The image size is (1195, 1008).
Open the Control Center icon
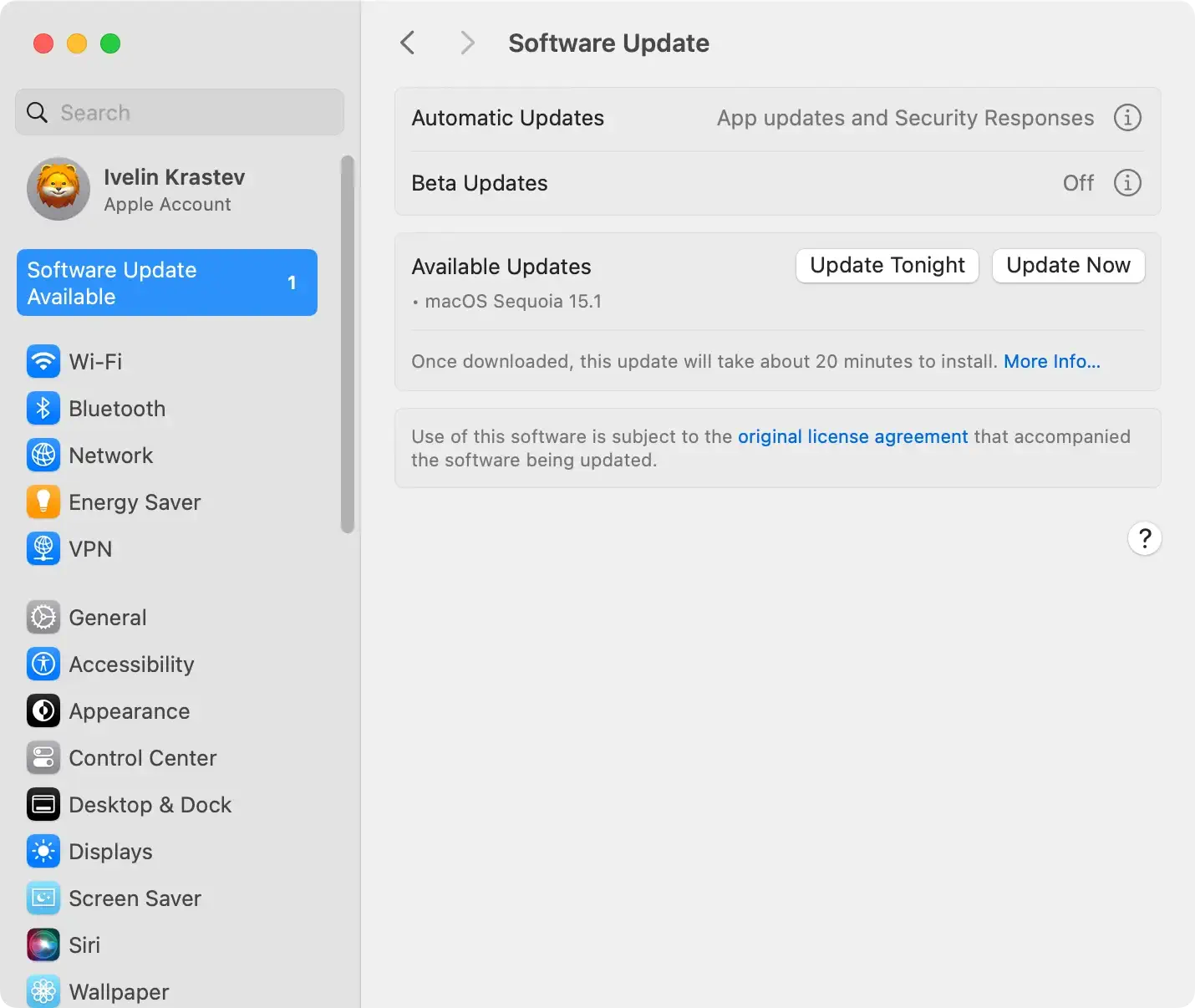[43, 758]
